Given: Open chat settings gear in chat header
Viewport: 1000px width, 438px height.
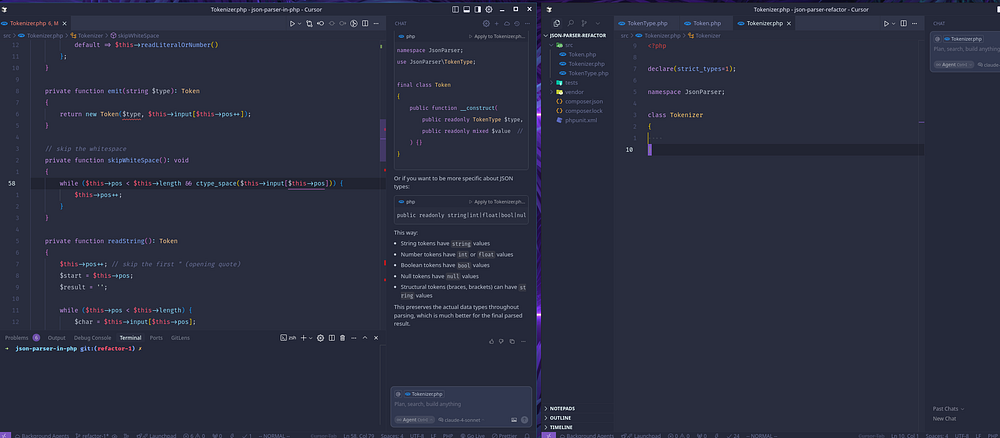Looking at the screenshot, I should tap(486, 22).
